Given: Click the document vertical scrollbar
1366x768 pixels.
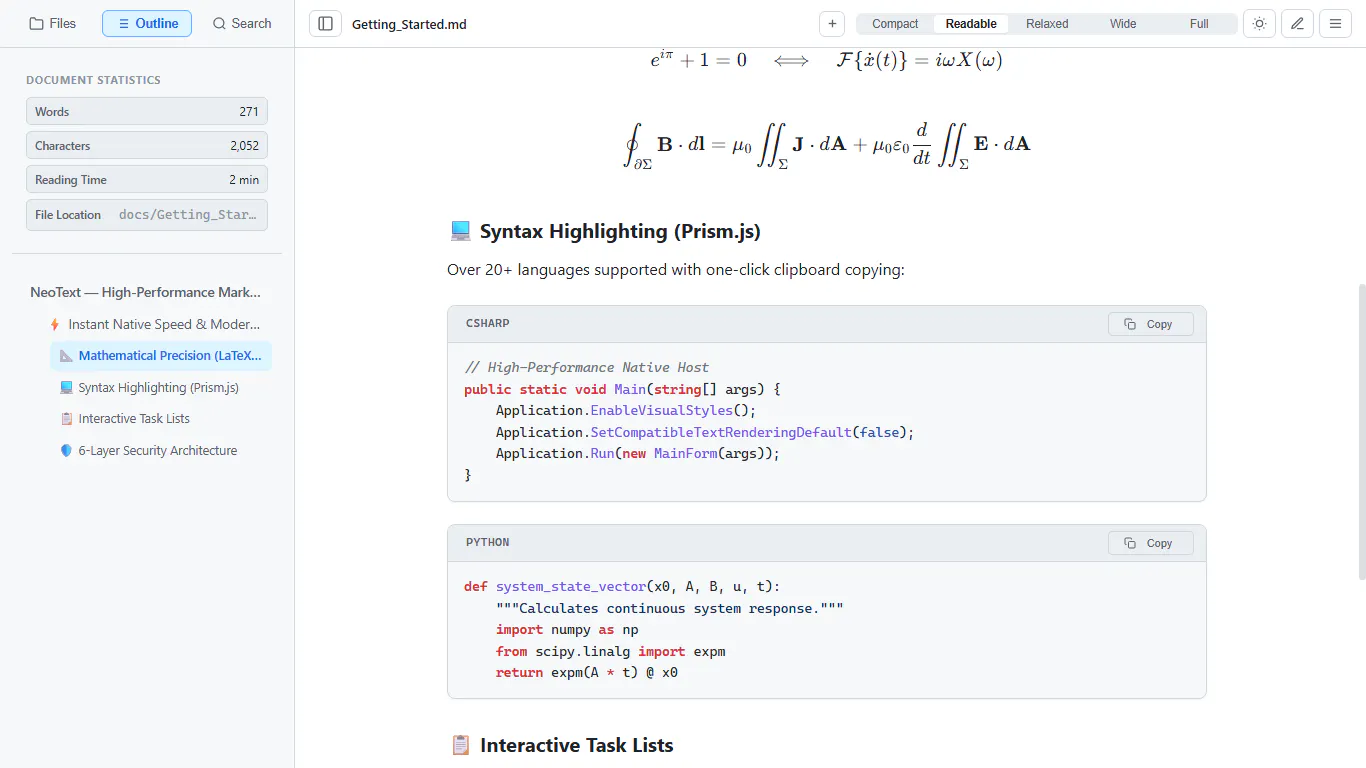Looking at the screenshot, I should (x=1361, y=431).
